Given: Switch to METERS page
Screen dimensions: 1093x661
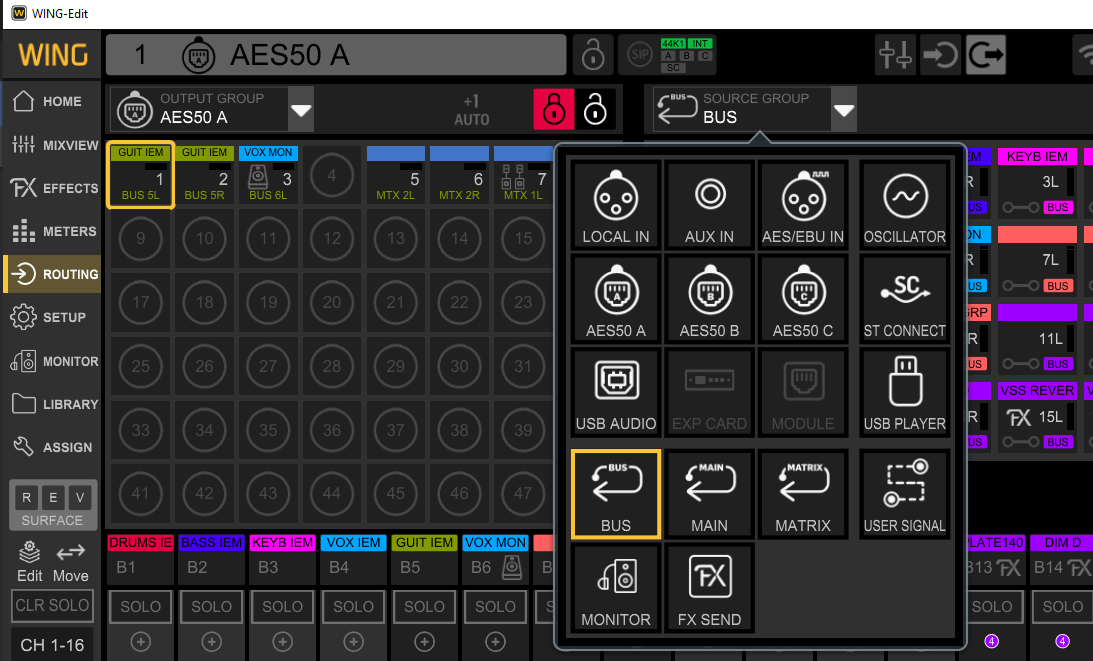Looking at the screenshot, I should [52, 231].
